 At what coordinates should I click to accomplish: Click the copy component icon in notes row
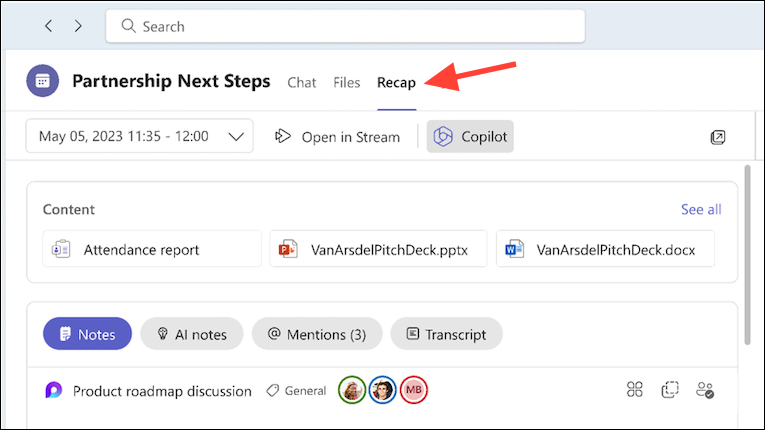tap(670, 390)
